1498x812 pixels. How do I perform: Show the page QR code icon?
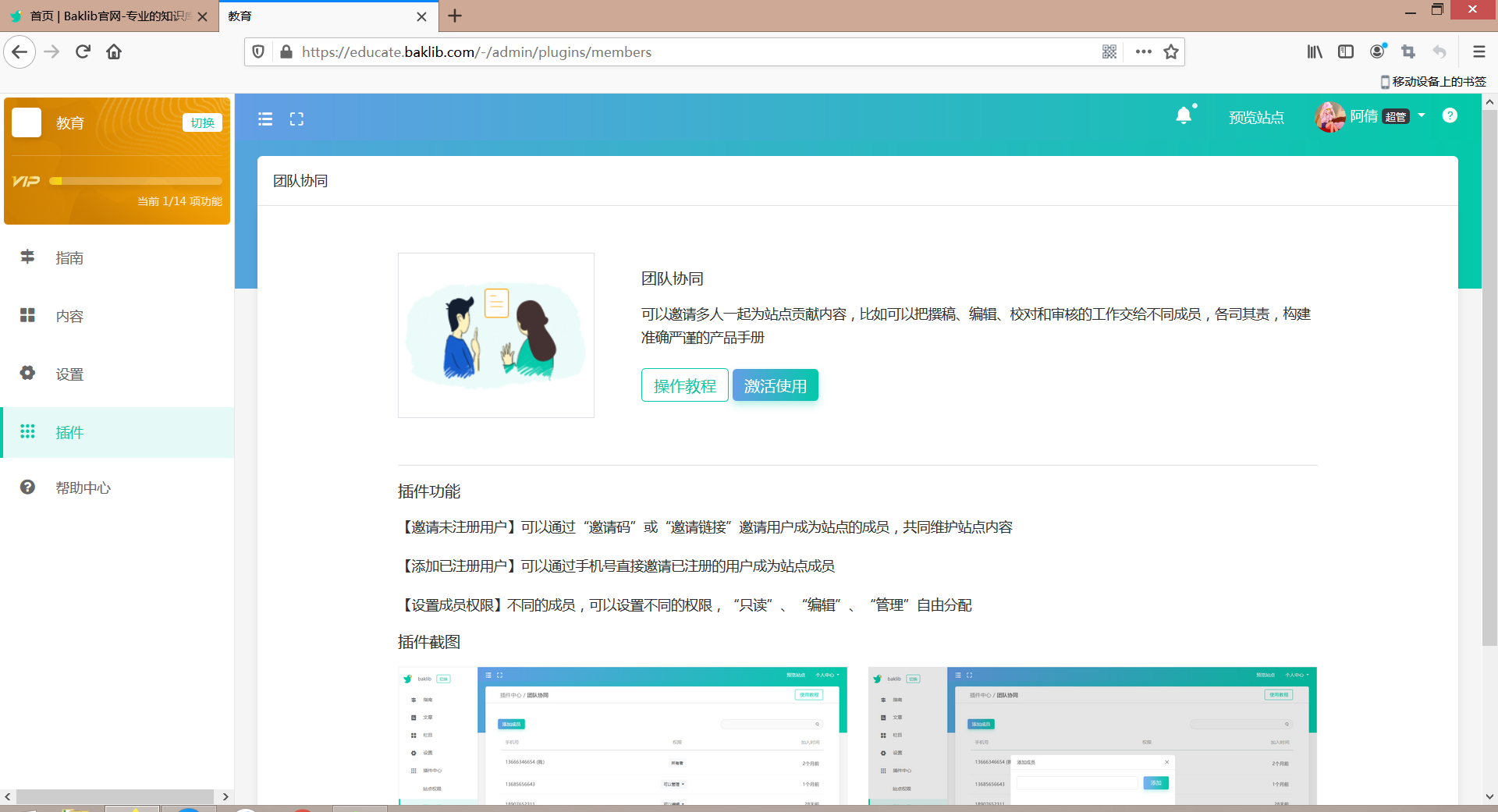(1109, 52)
